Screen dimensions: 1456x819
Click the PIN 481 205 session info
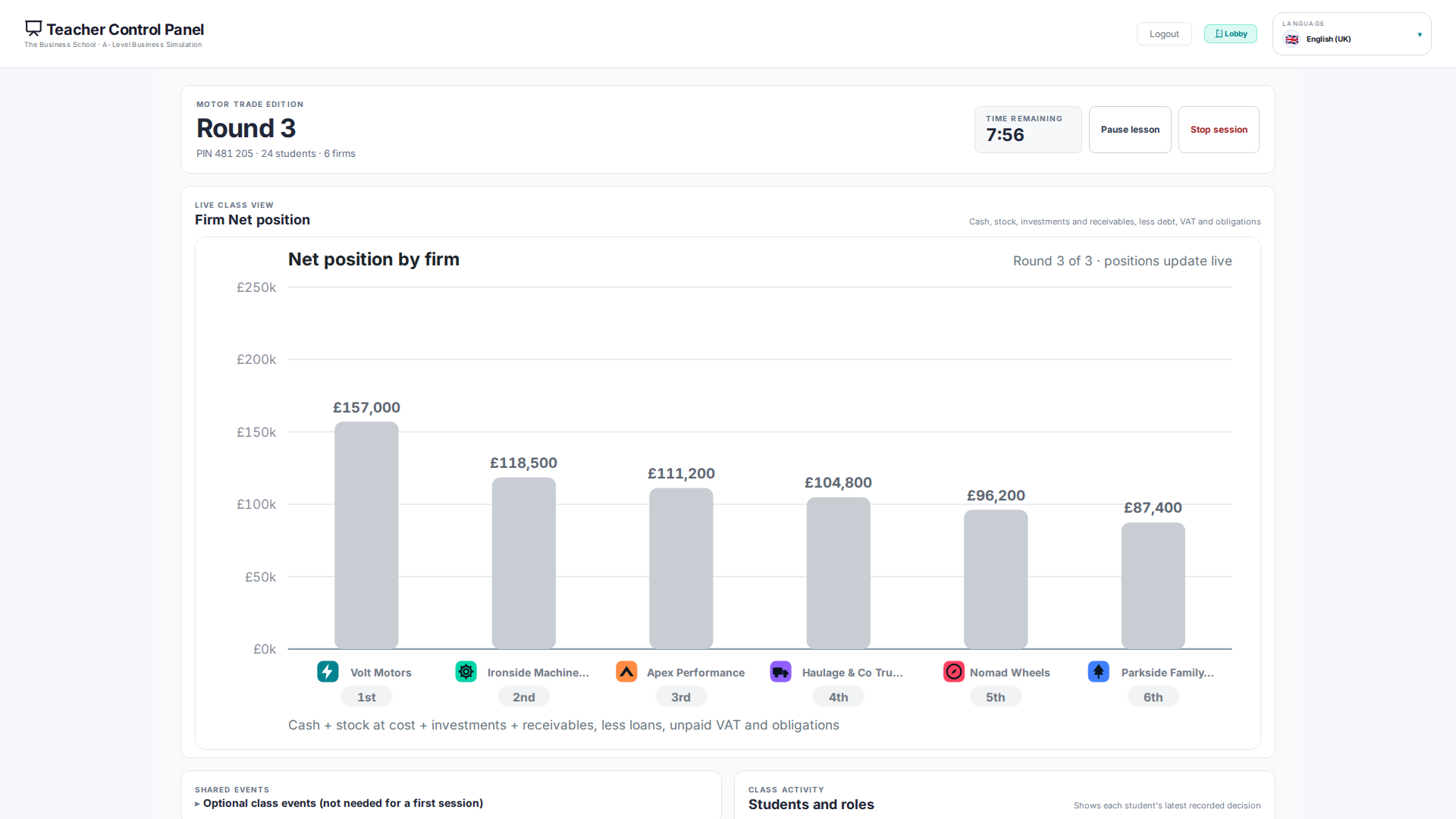pyautogui.click(x=276, y=153)
